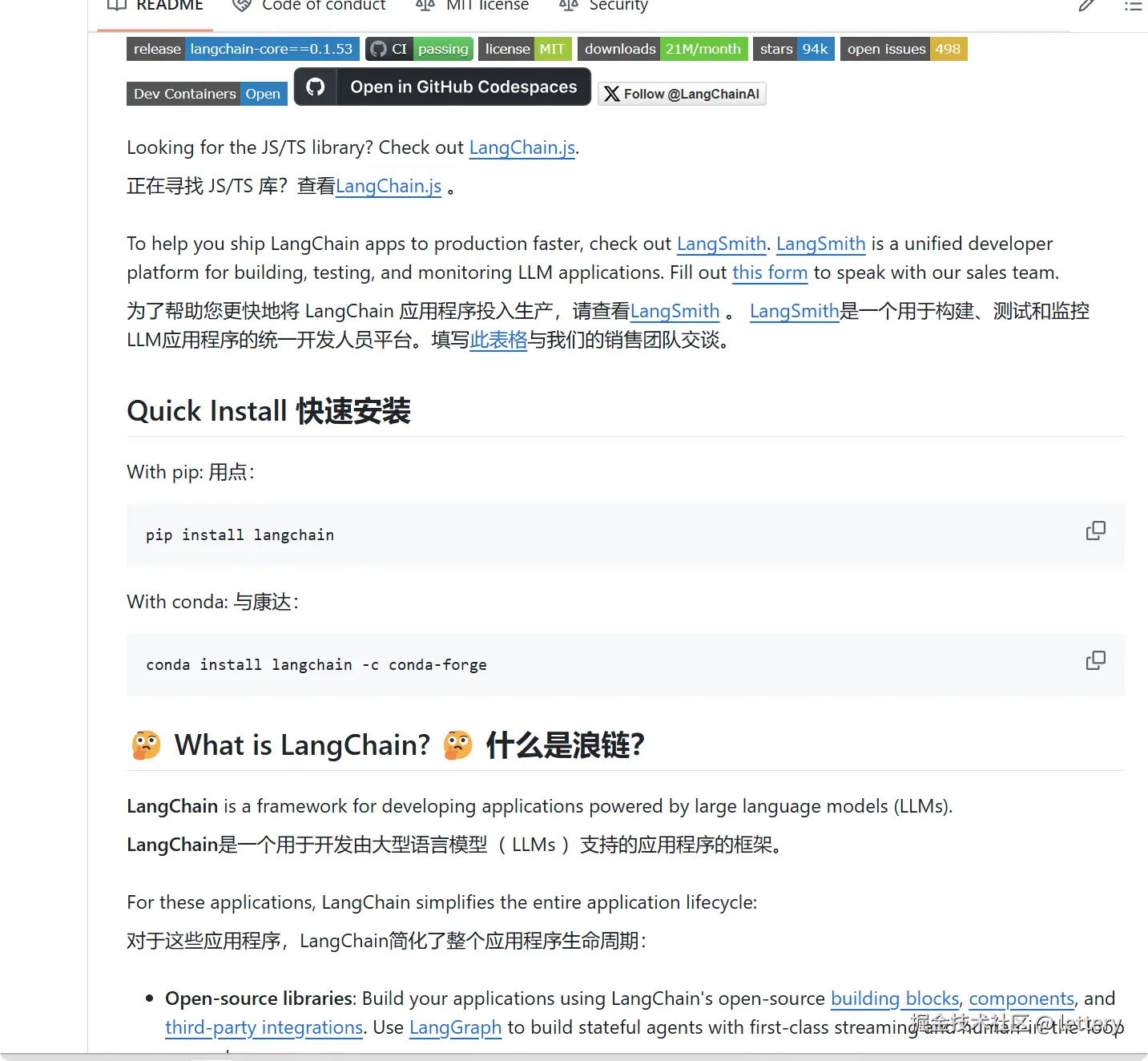Click the license MIT badge
1148x1061 pixels.
coord(525,49)
